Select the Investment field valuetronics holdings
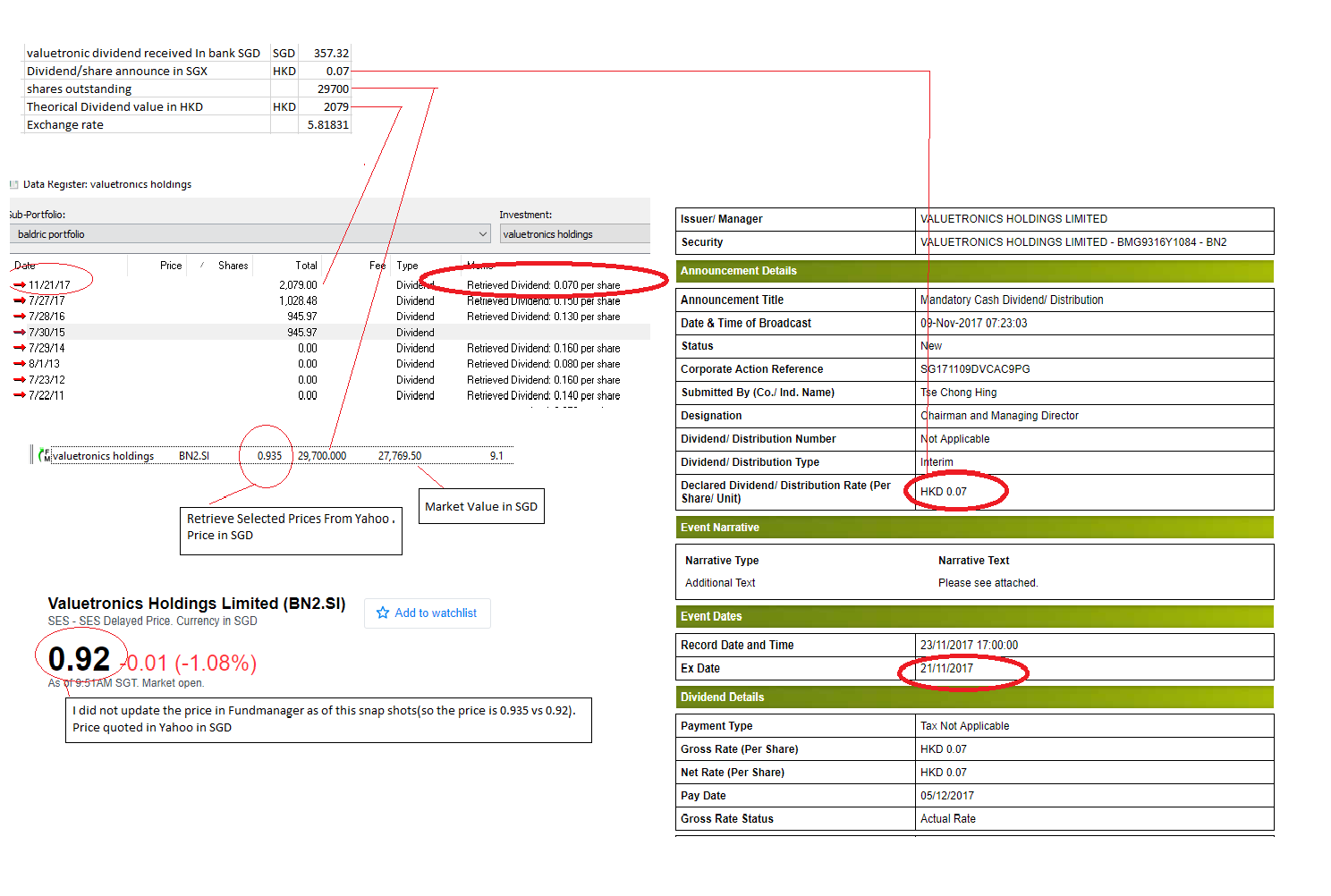1331x896 pixels. [x=575, y=234]
